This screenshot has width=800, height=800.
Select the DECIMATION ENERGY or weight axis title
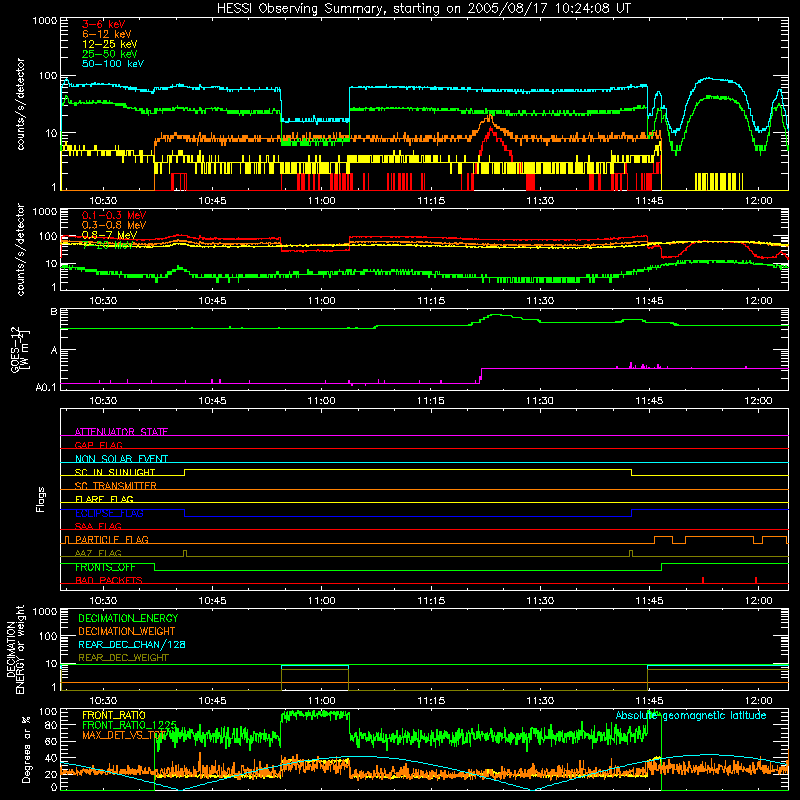point(15,649)
